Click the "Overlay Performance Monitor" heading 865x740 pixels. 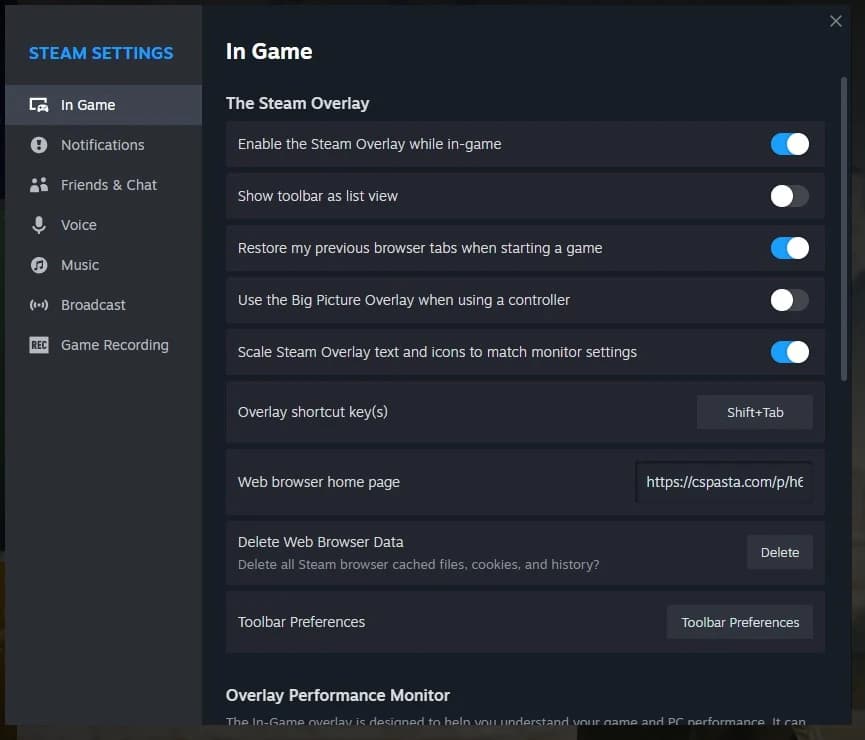(338, 695)
